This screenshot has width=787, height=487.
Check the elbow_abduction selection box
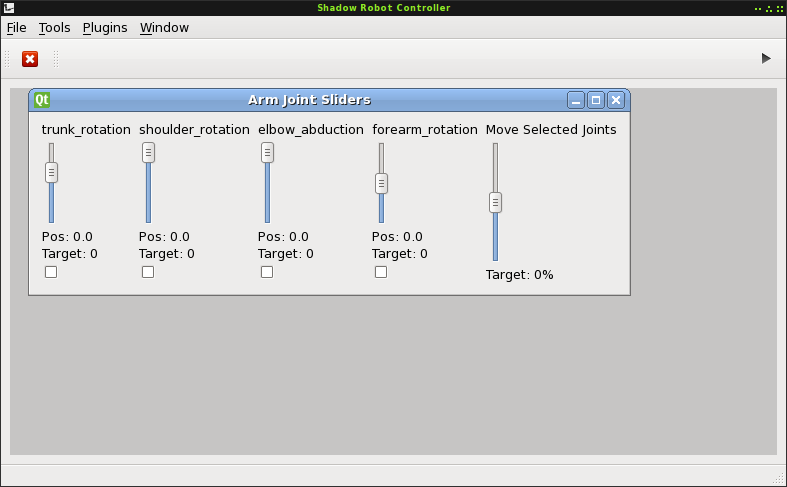(x=267, y=272)
